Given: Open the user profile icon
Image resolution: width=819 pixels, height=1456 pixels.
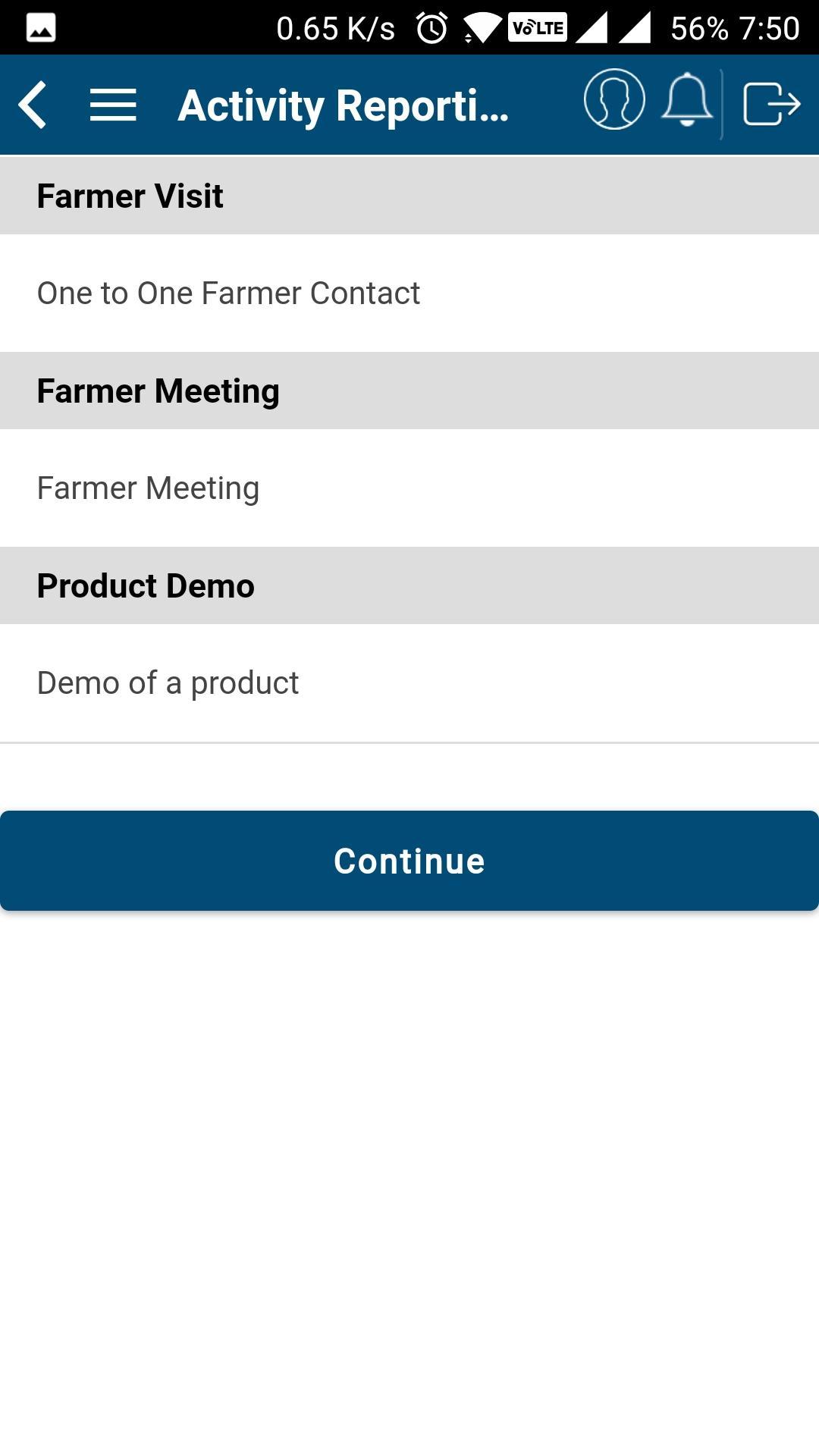Looking at the screenshot, I should (614, 100).
